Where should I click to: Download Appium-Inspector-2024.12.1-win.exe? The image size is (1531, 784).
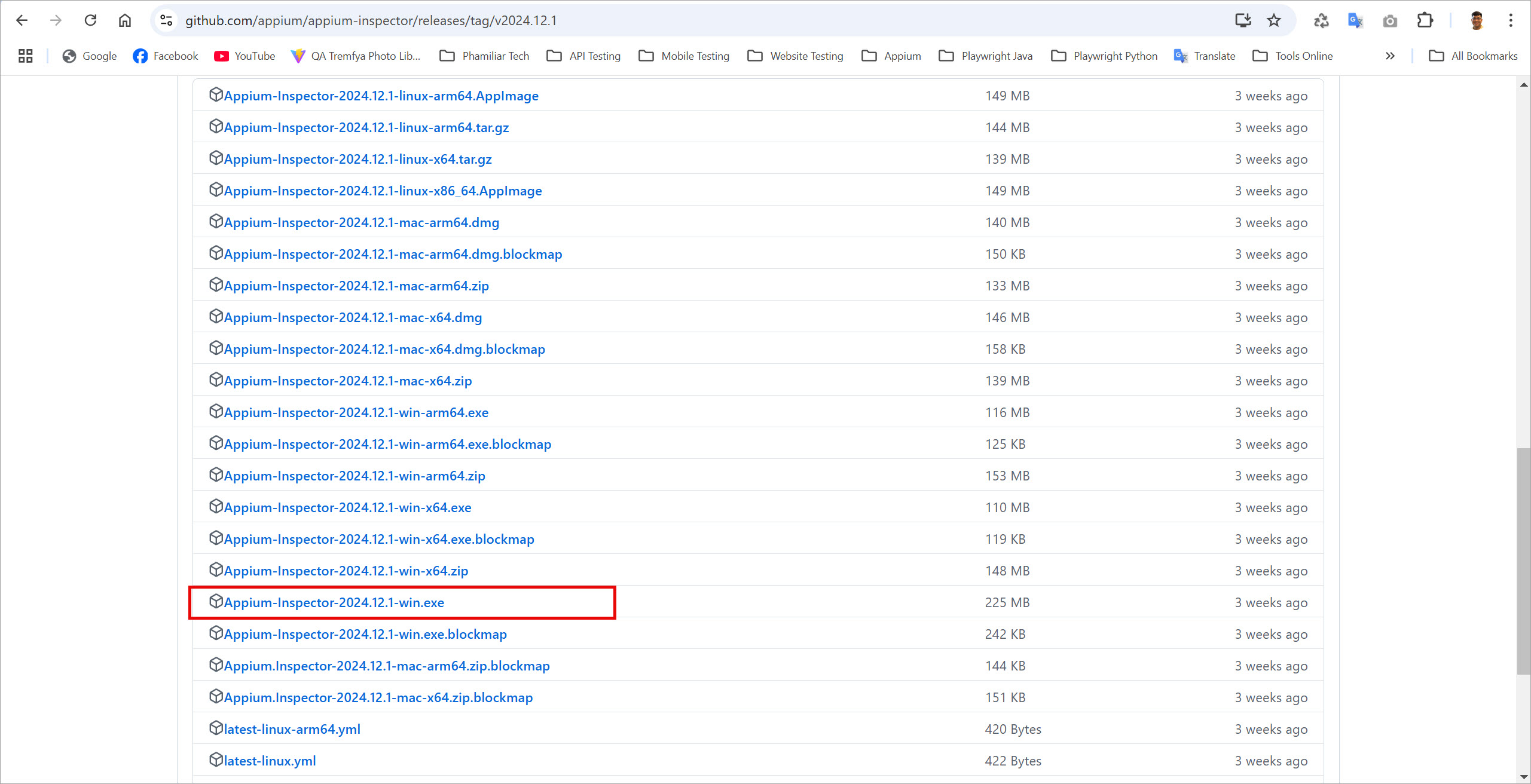(x=334, y=602)
